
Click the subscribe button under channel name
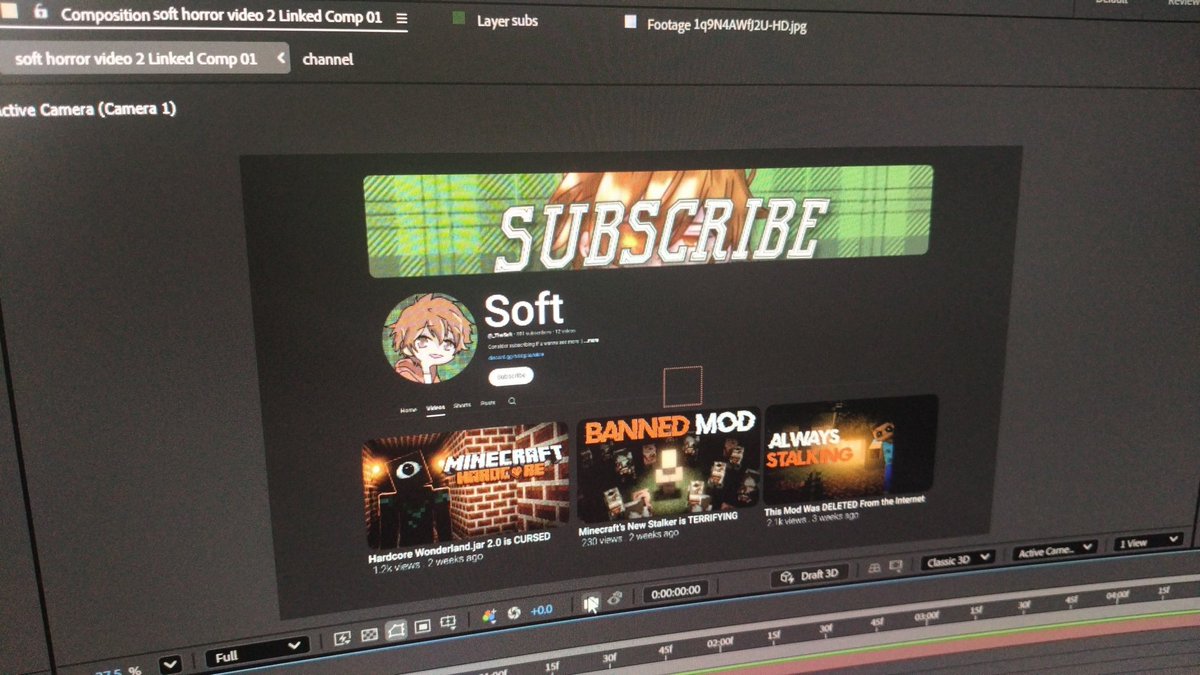tap(511, 376)
